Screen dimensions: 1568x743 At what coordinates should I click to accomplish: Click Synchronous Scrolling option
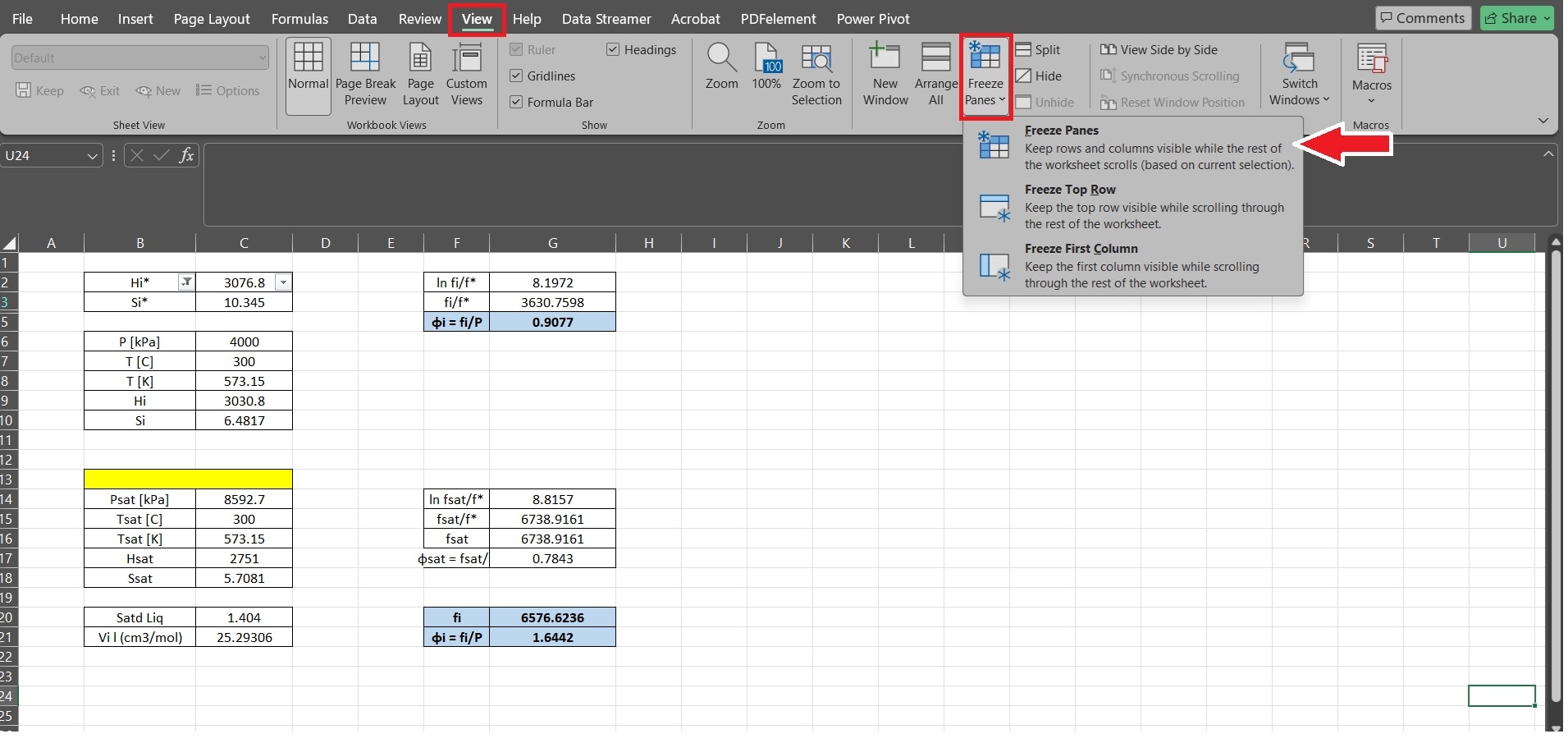pyautogui.click(x=1170, y=76)
